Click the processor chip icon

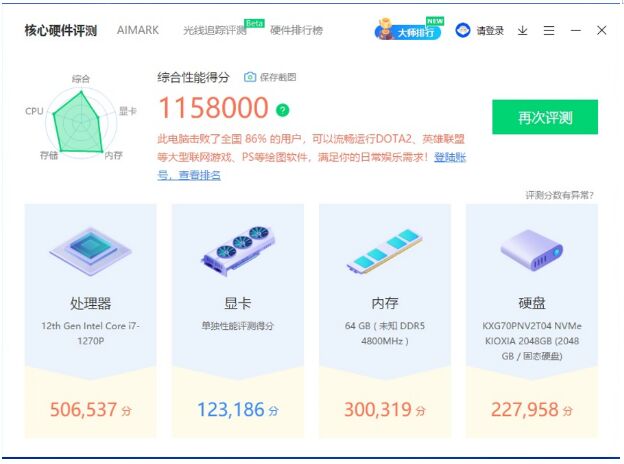90,251
